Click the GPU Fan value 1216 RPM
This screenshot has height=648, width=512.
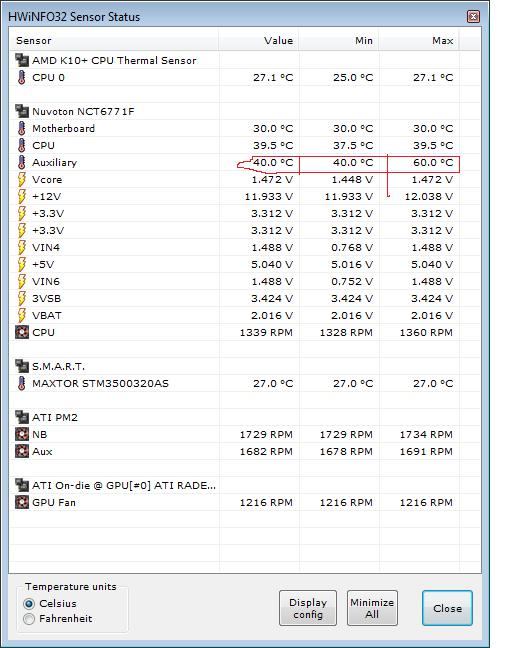(266, 503)
